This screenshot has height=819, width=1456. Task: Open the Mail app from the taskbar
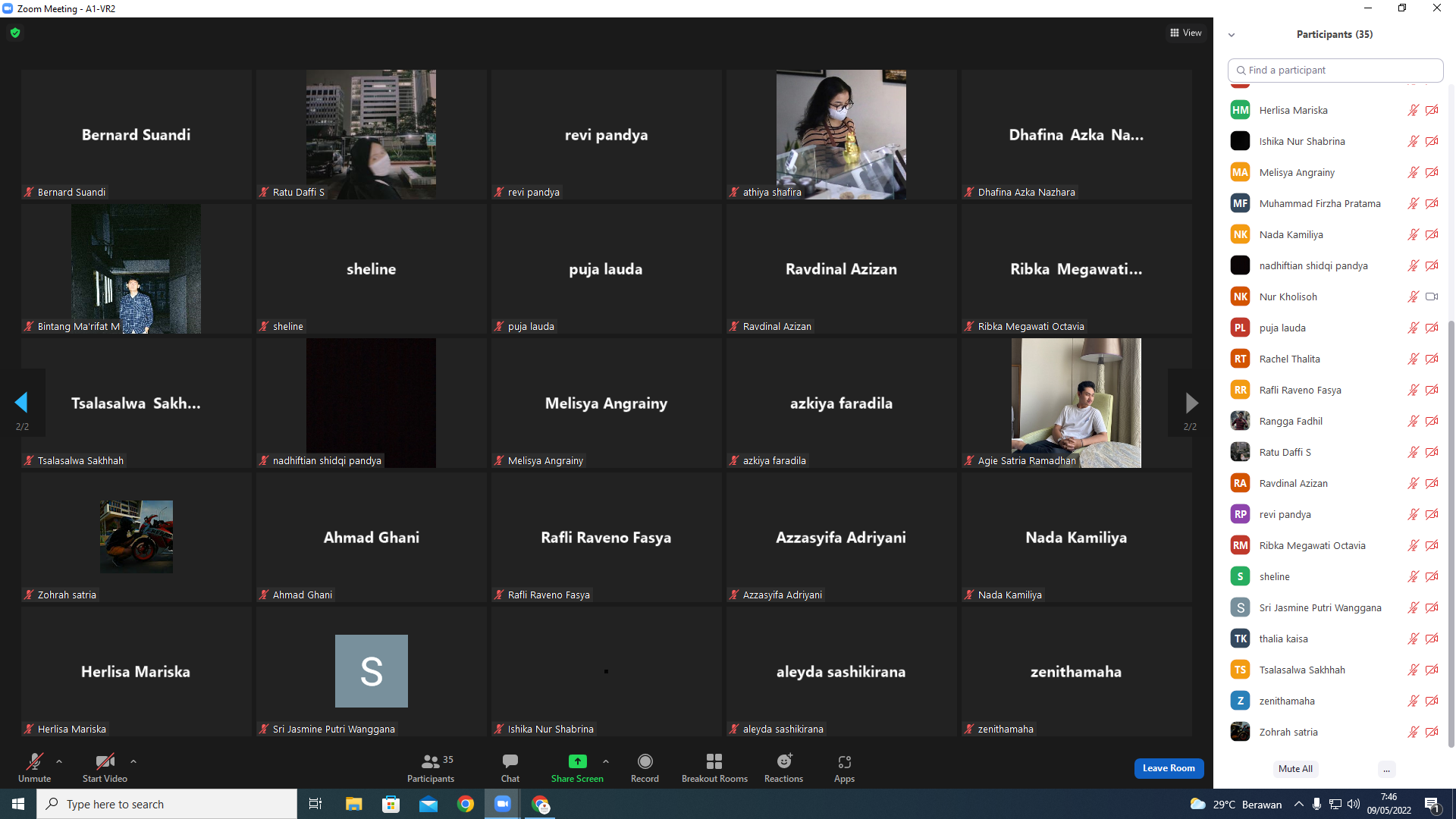tap(428, 804)
